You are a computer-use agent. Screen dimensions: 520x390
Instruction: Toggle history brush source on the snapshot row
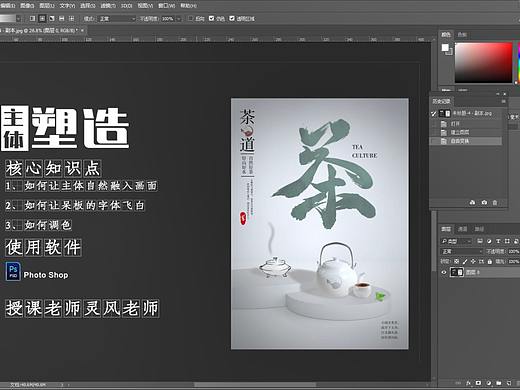point(433,114)
